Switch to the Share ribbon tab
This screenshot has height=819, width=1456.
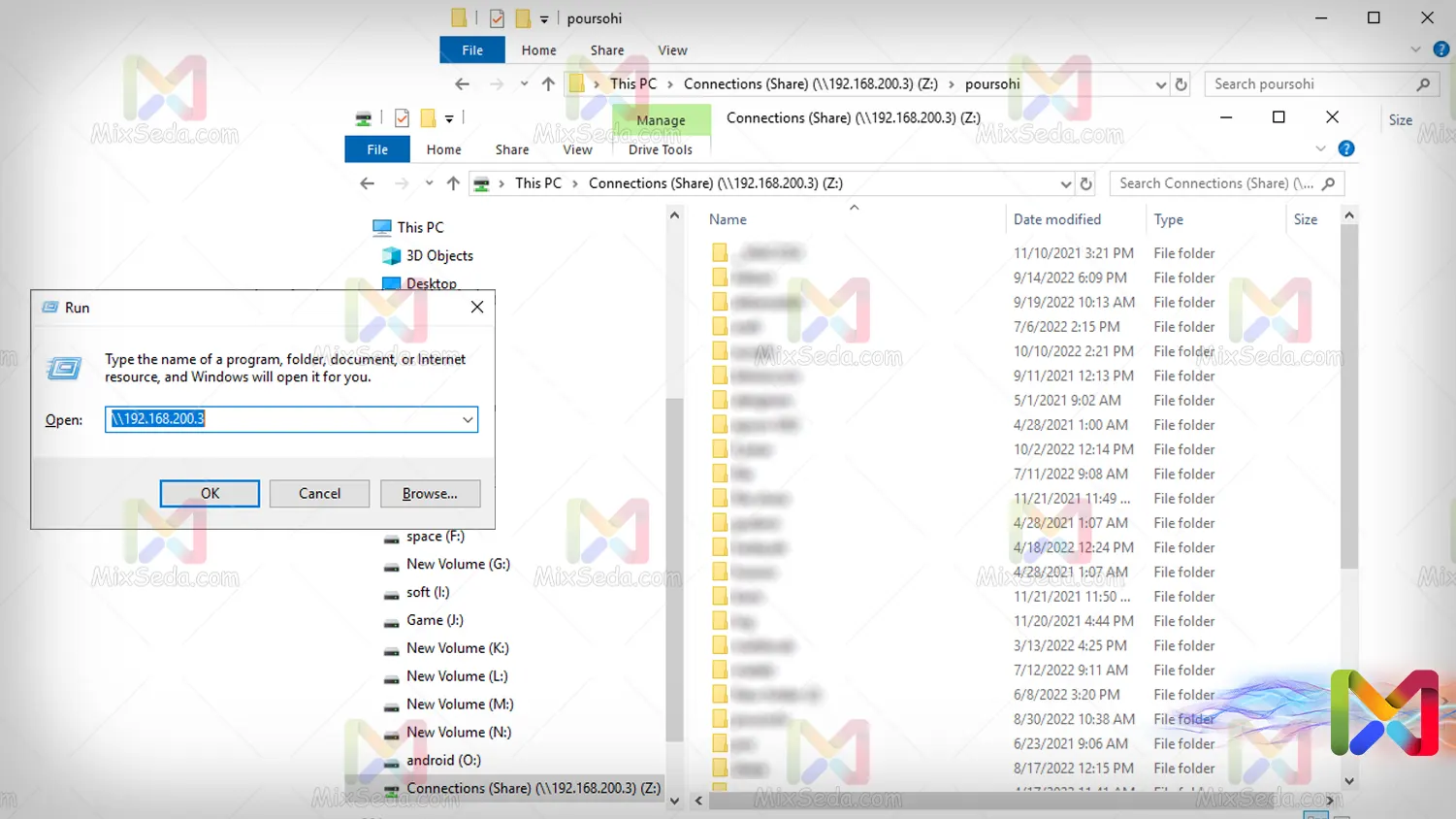click(512, 149)
